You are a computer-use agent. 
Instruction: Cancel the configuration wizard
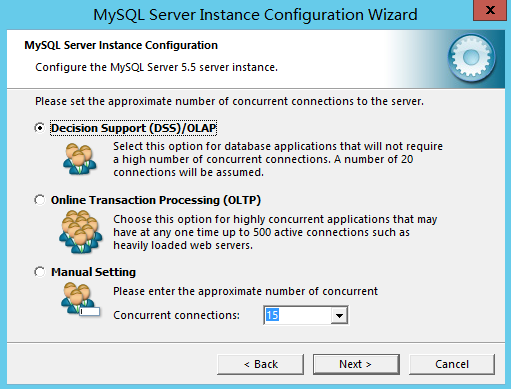pos(452,364)
